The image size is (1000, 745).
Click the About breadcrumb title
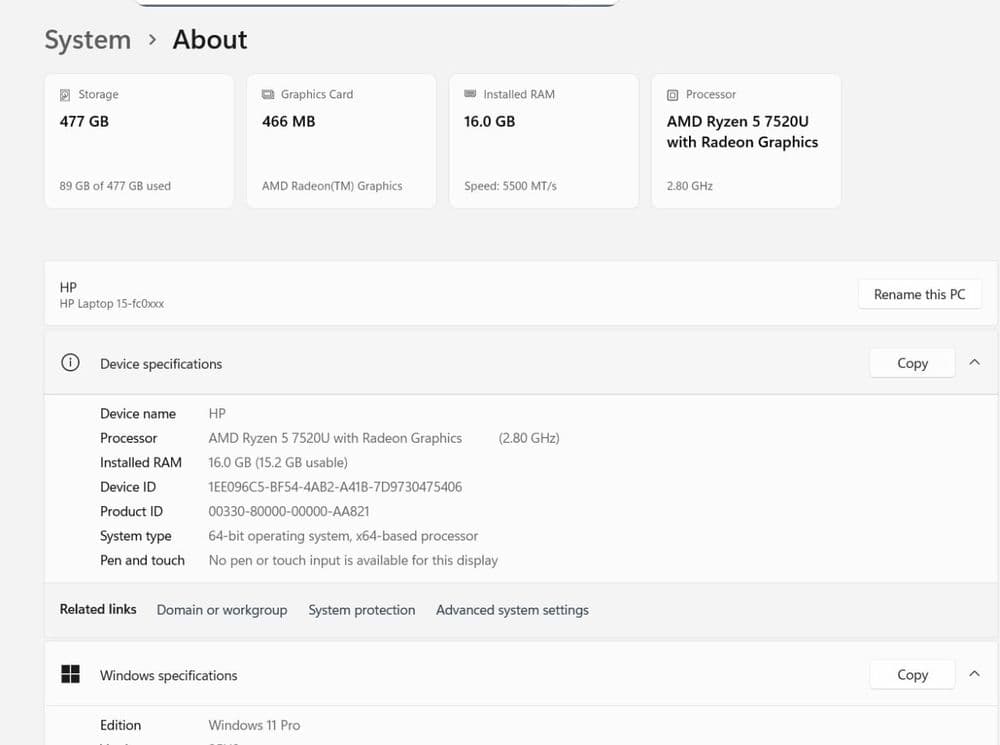(210, 40)
